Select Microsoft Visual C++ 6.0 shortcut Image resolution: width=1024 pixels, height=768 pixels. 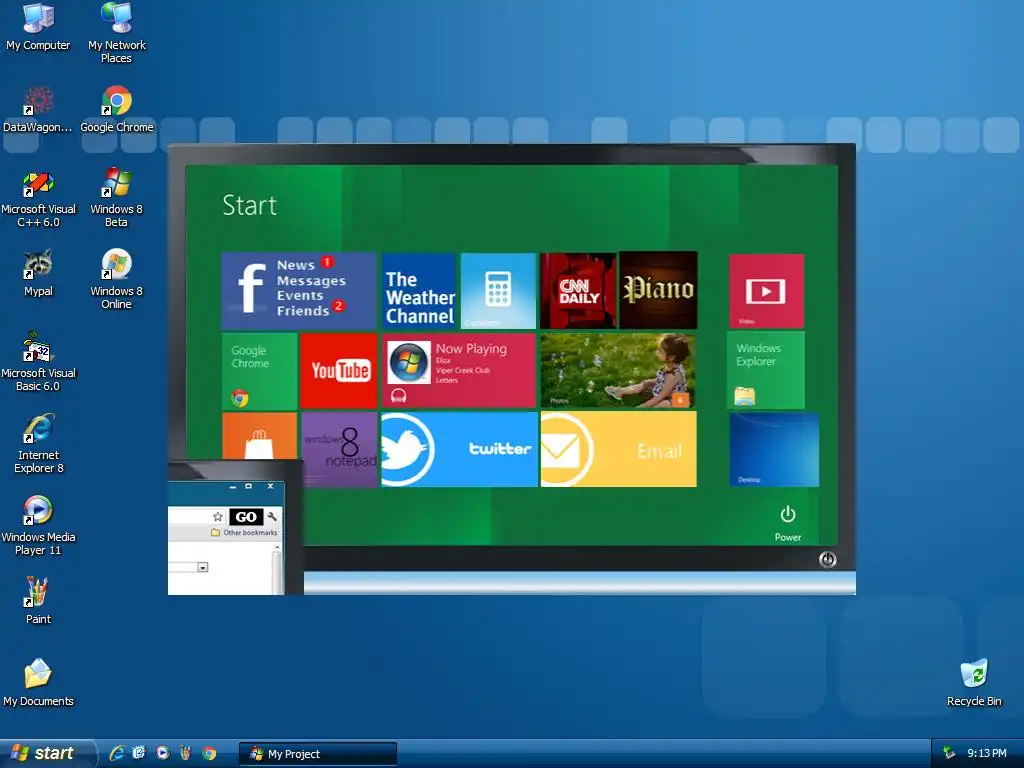(x=38, y=199)
